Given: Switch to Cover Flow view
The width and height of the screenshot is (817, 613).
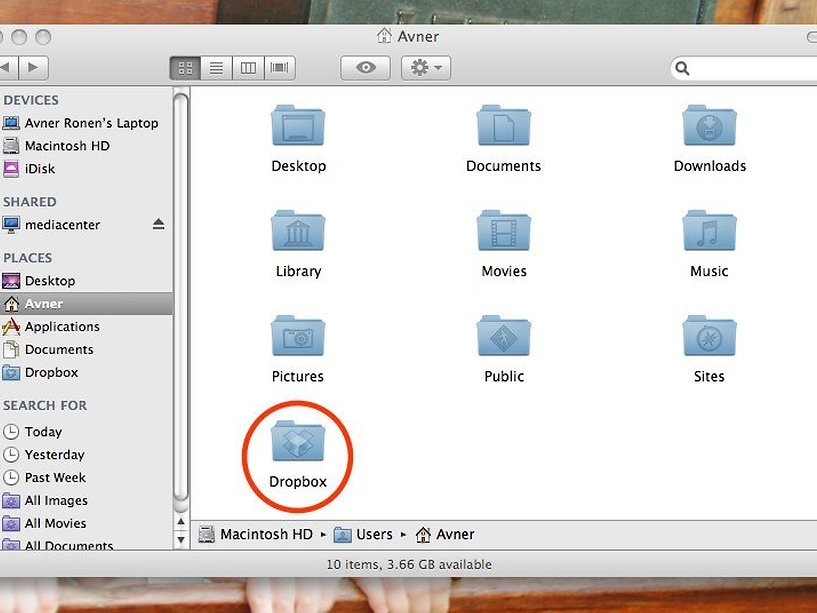Looking at the screenshot, I should (x=280, y=68).
